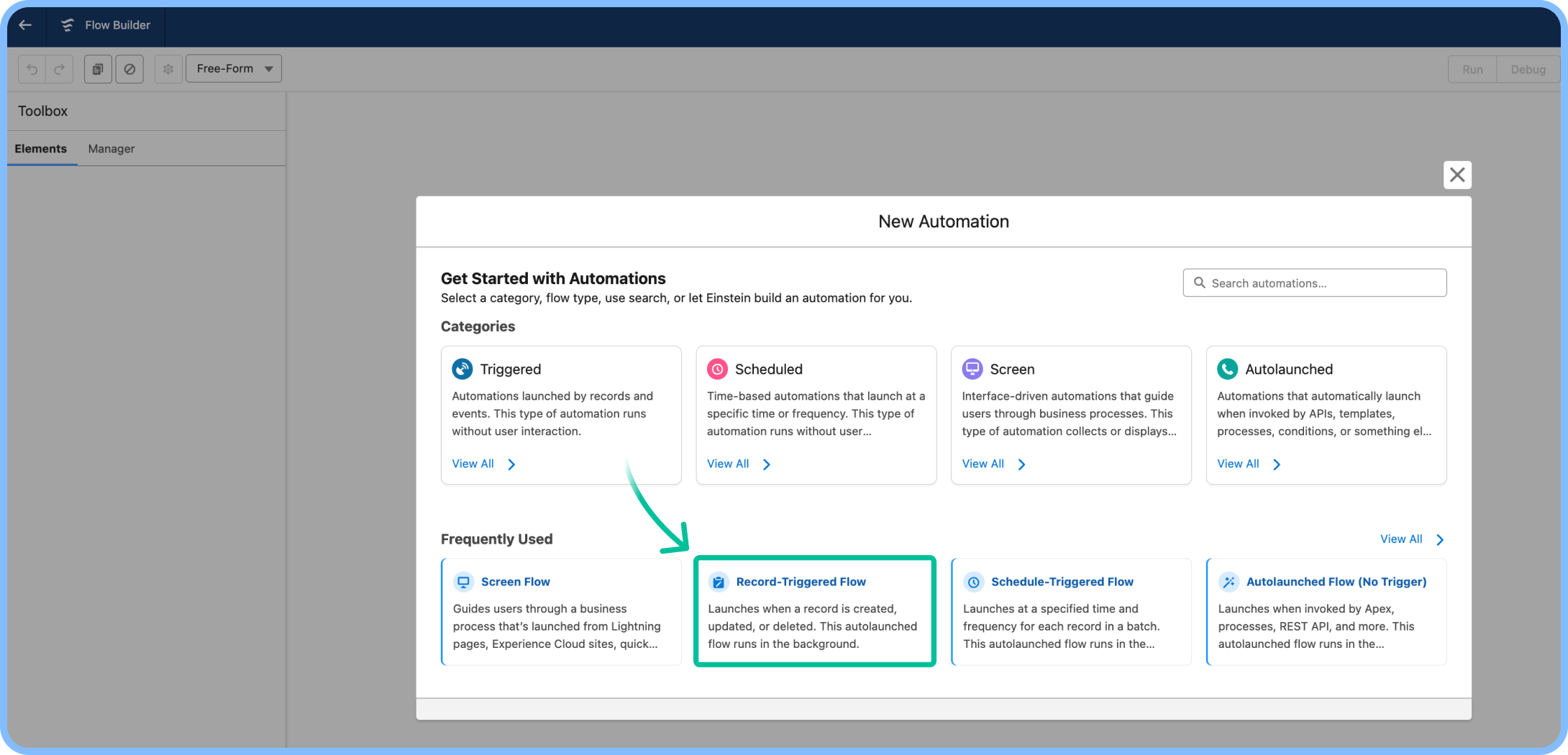
Task: Click the Record-Triggered Flow icon
Action: (x=719, y=582)
